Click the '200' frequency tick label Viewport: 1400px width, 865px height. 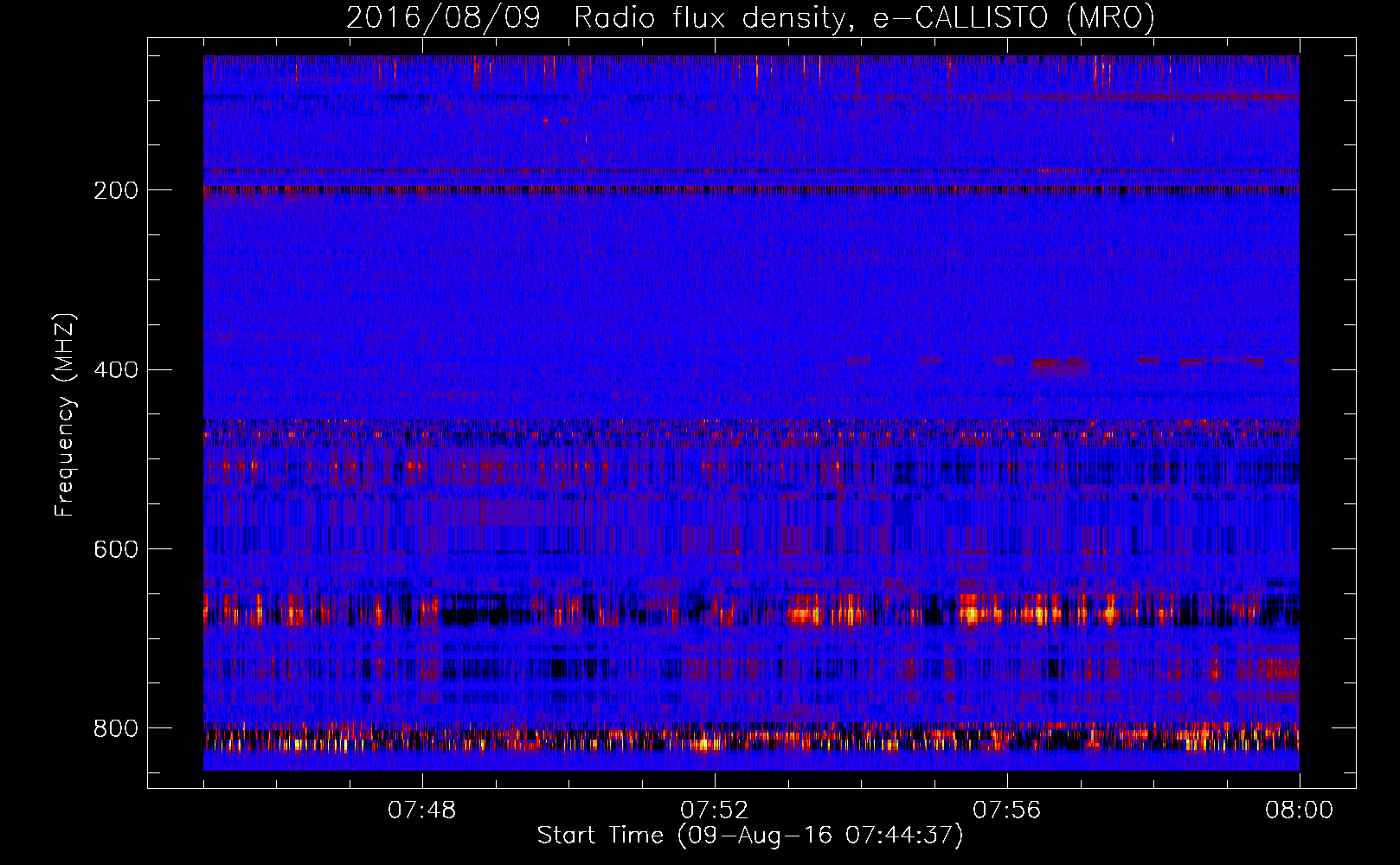coord(116,190)
